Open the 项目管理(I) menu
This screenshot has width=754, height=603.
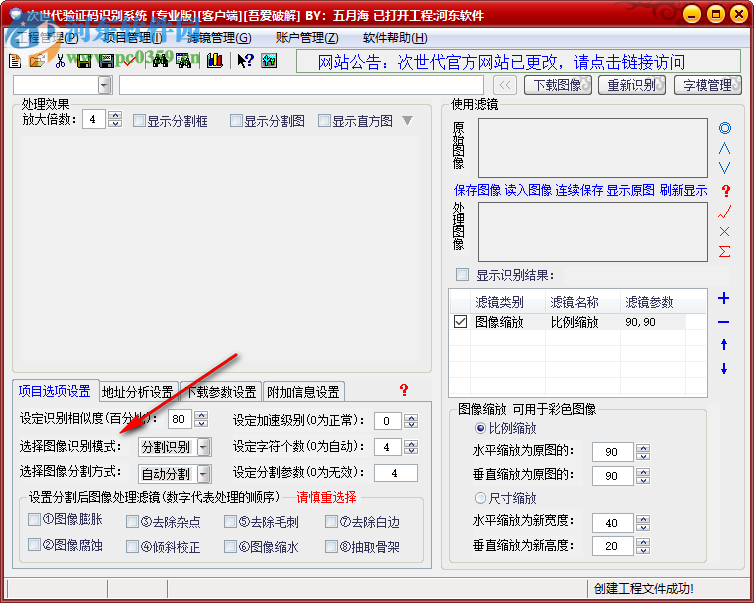pyautogui.click(x=133, y=38)
